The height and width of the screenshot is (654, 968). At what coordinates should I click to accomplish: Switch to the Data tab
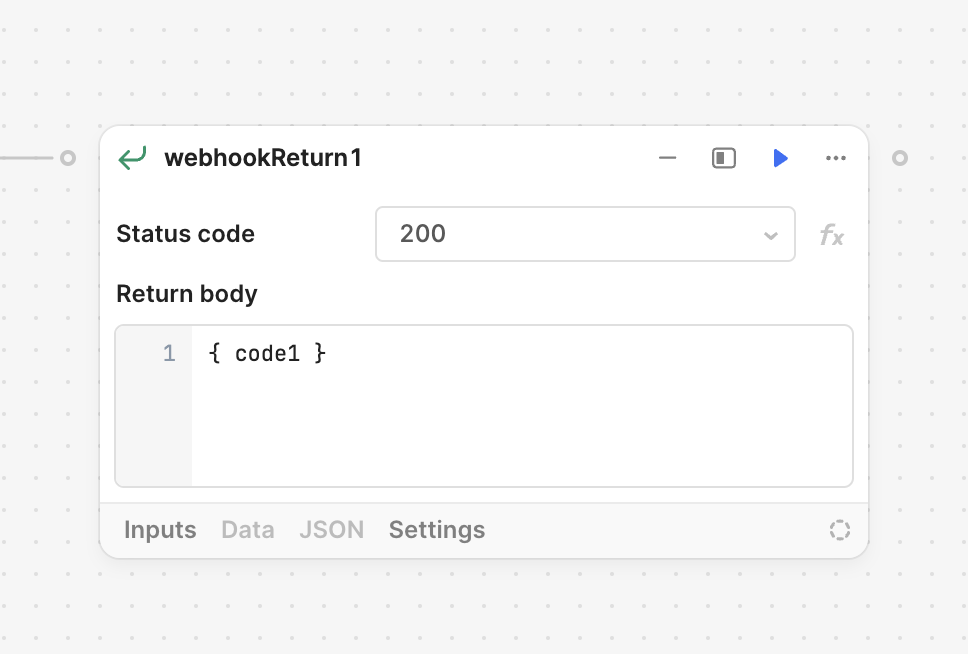248,530
